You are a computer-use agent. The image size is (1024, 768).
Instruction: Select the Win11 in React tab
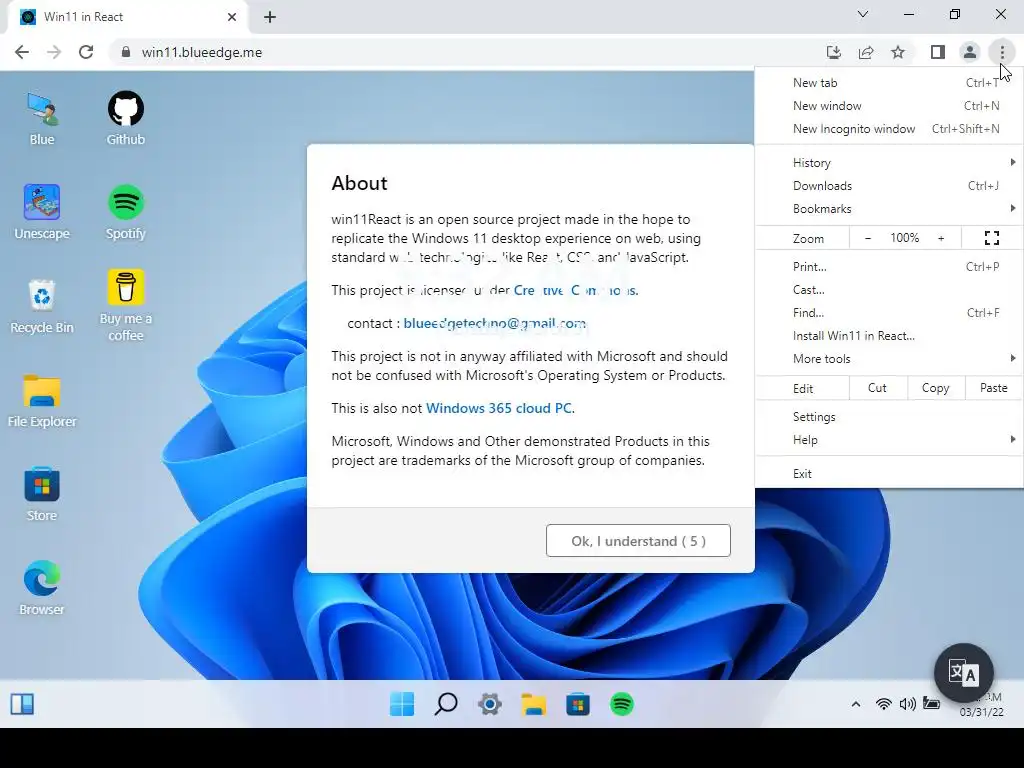pos(127,17)
